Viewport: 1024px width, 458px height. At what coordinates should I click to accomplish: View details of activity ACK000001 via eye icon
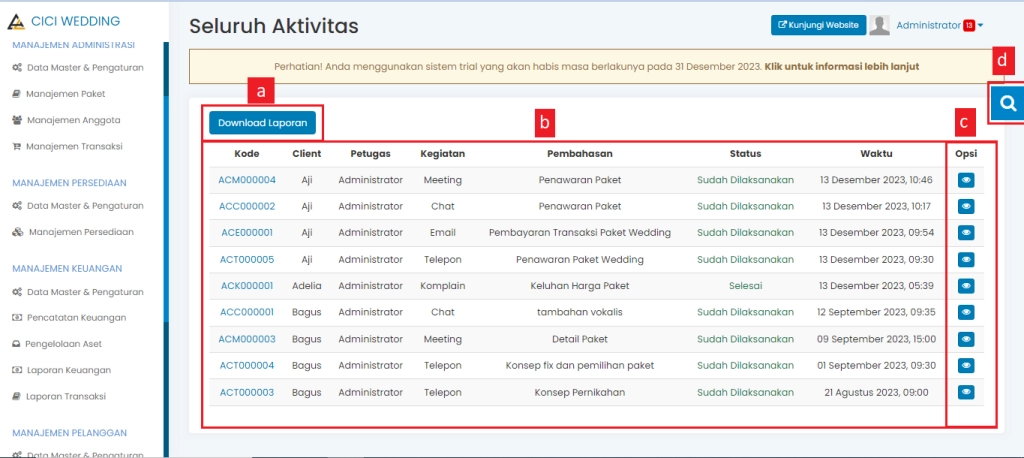(966, 285)
